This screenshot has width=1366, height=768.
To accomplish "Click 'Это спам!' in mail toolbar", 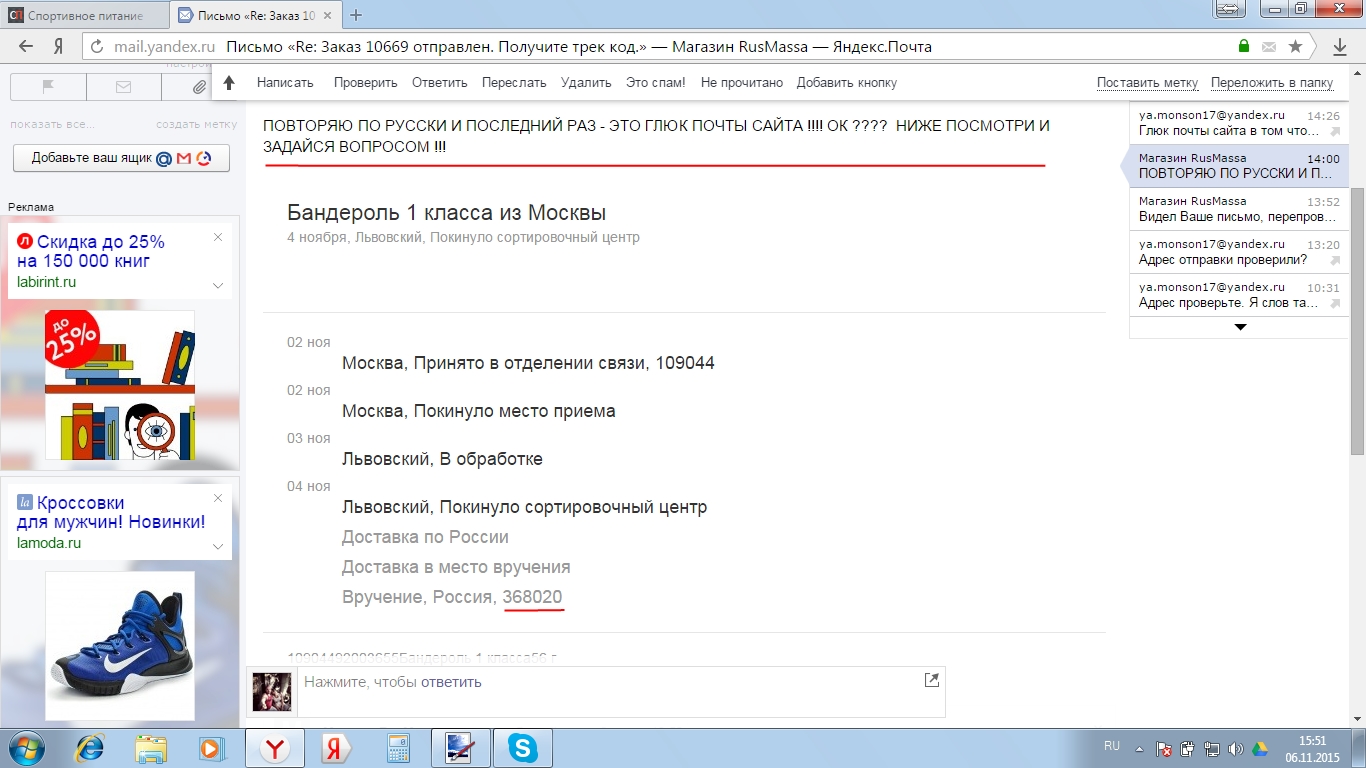I will click(x=655, y=83).
